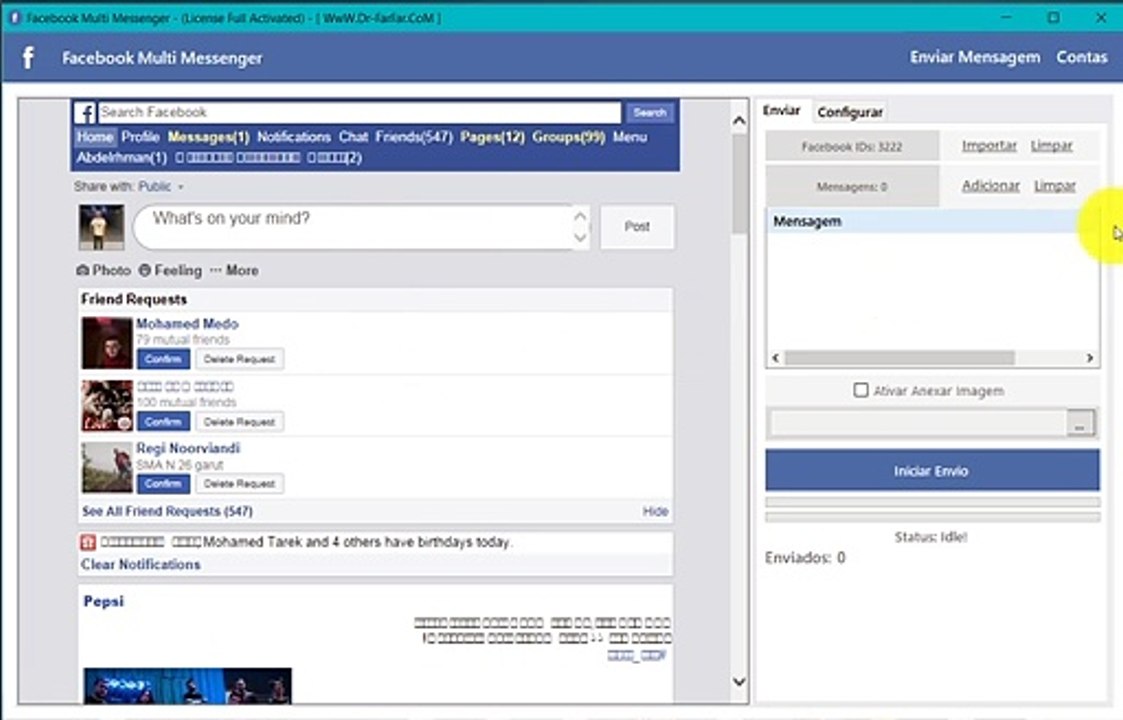The width and height of the screenshot is (1123, 720).
Task: Open the Profile link
Action: click(x=140, y=137)
